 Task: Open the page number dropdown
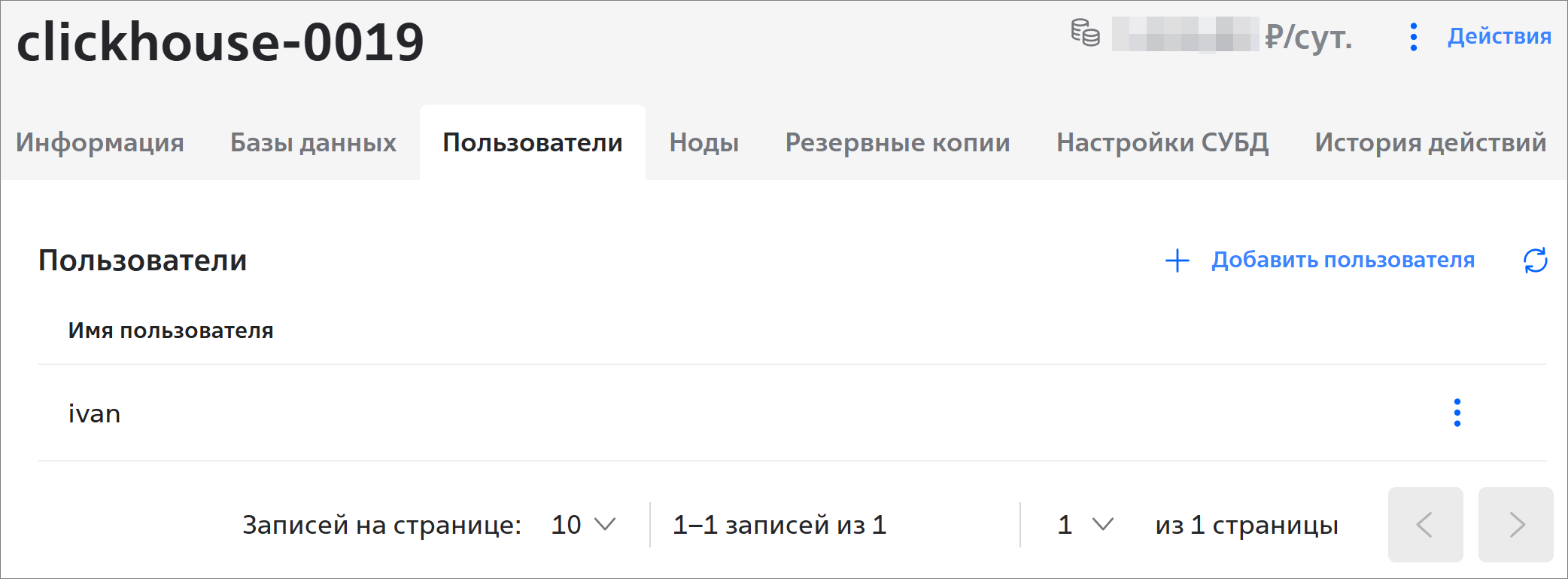1085,525
